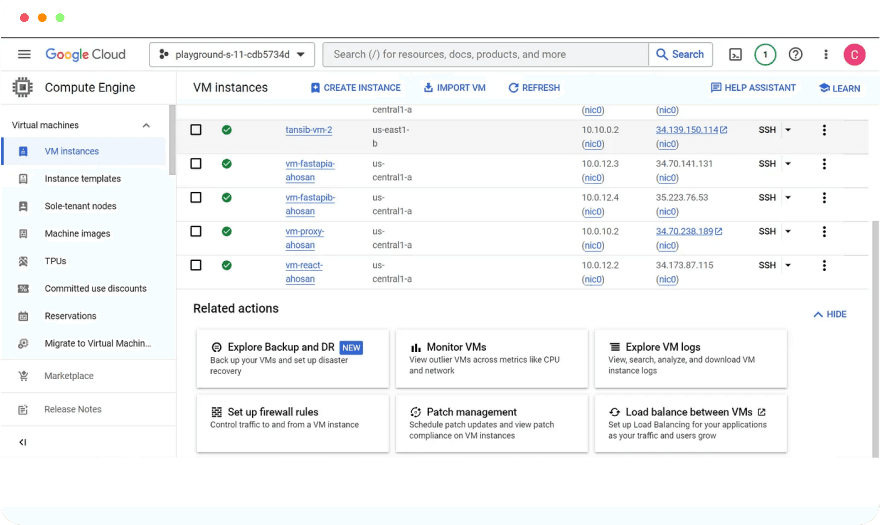The height and width of the screenshot is (525, 880).
Task: Open SSH dropdown arrow for tansib-vm-2
Action: (x=788, y=130)
